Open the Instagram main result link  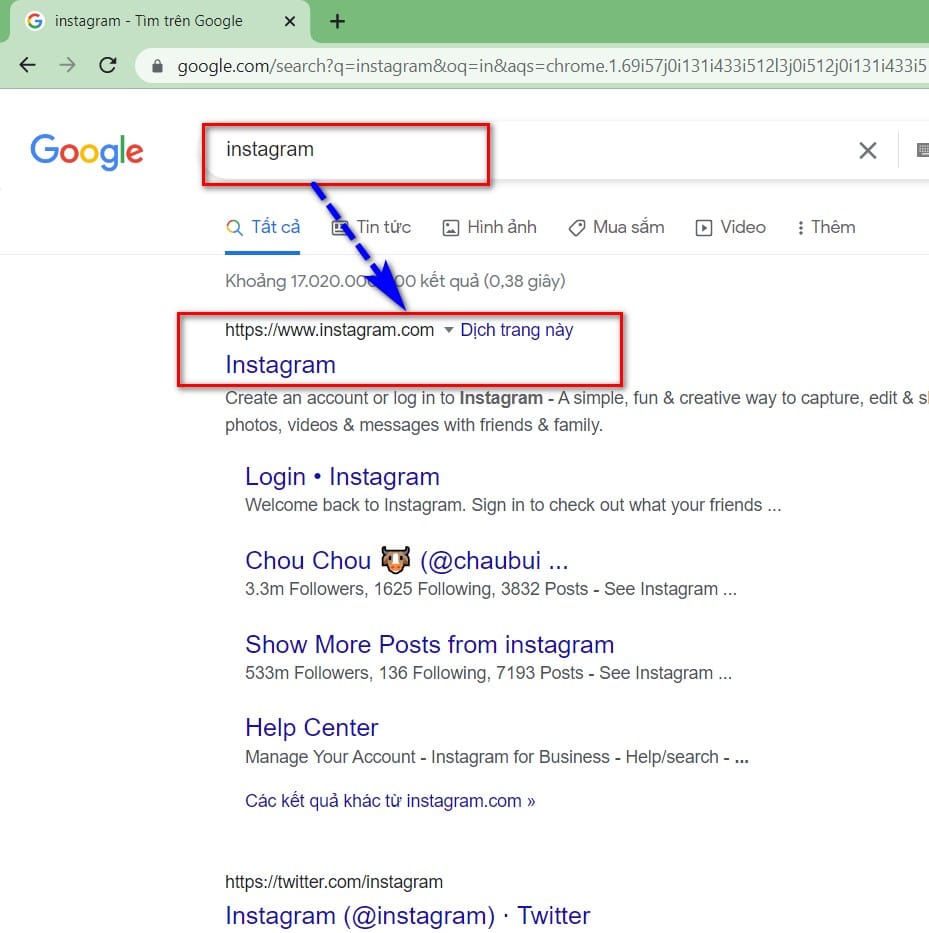(x=280, y=364)
